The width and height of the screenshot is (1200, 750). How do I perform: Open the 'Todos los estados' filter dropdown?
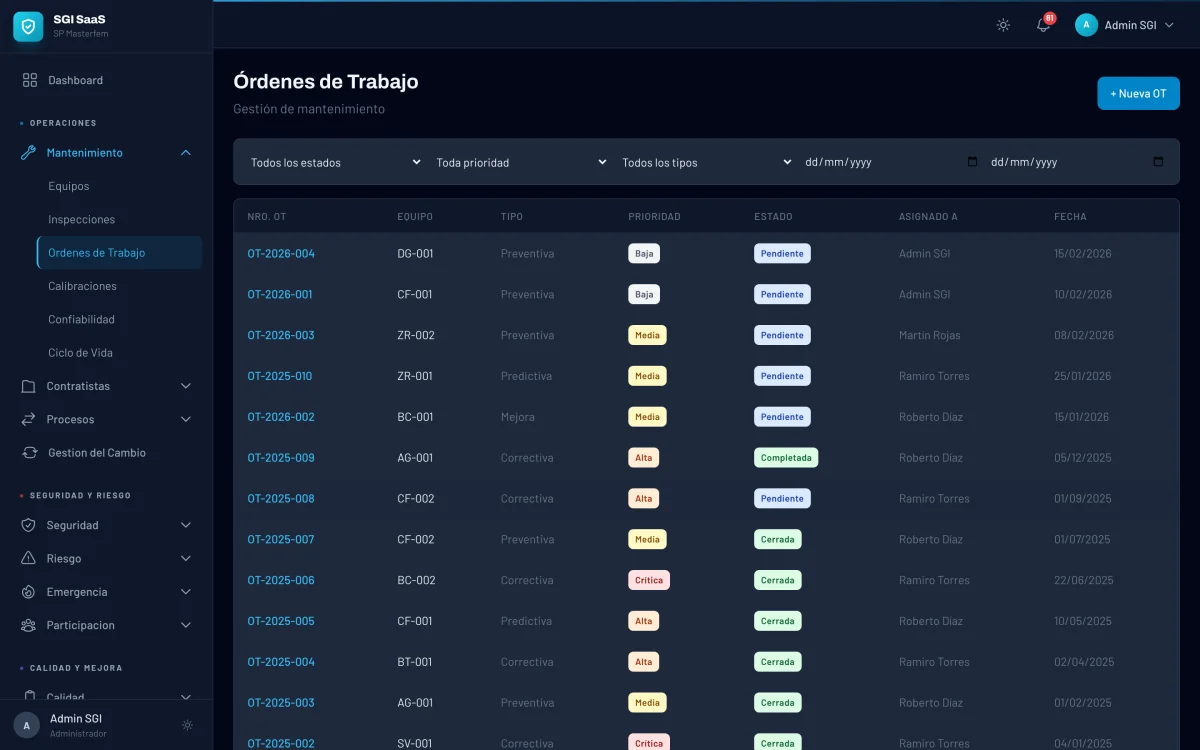[332, 161]
